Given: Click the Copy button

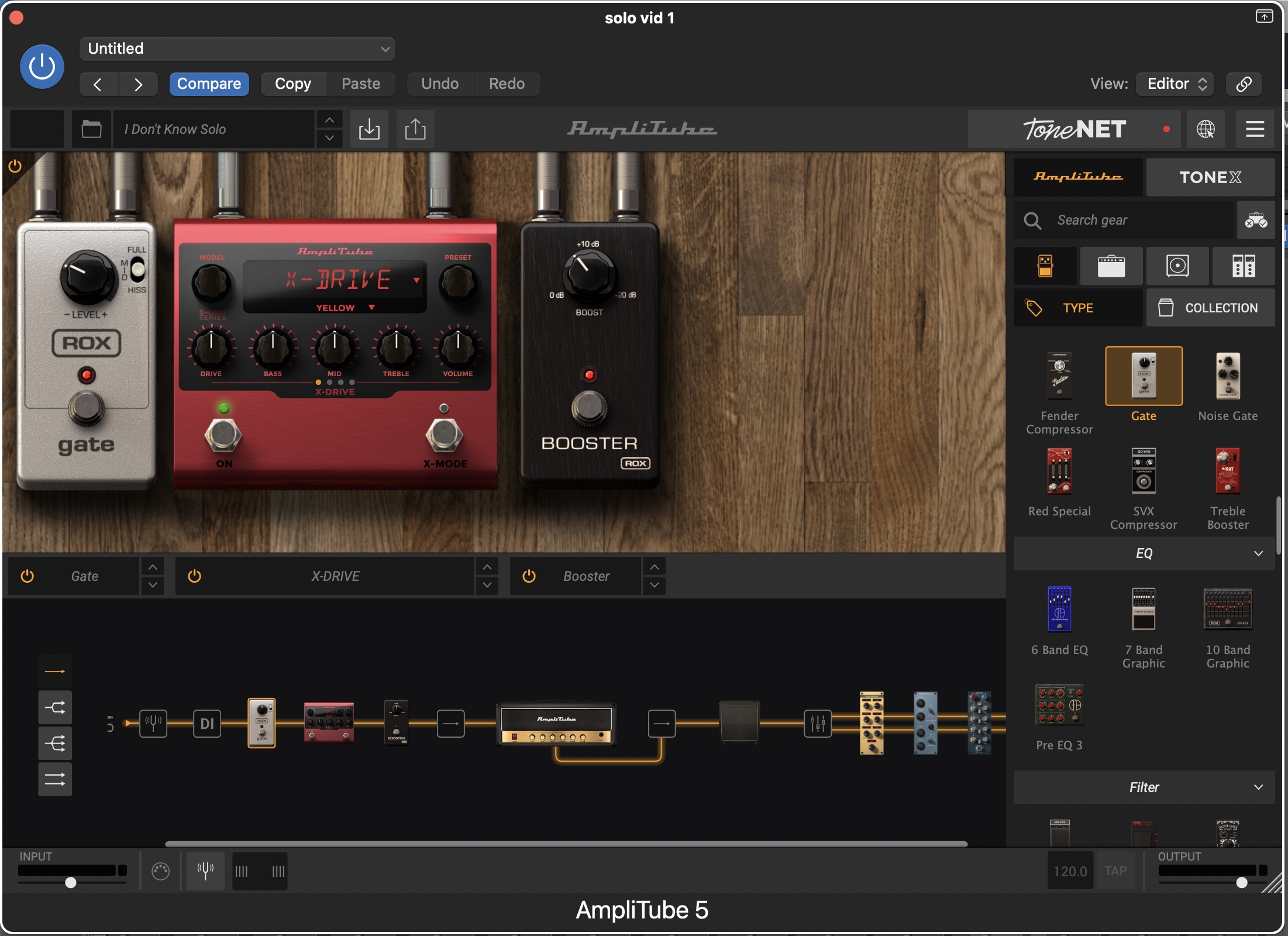Looking at the screenshot, I should coord(293,84).
